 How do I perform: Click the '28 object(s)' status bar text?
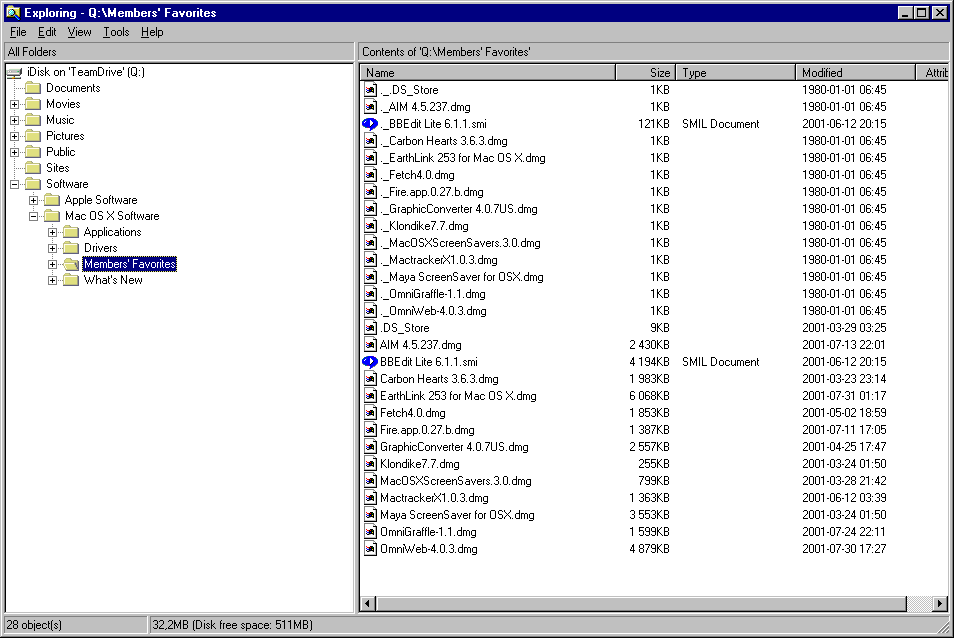coord(34,625)
